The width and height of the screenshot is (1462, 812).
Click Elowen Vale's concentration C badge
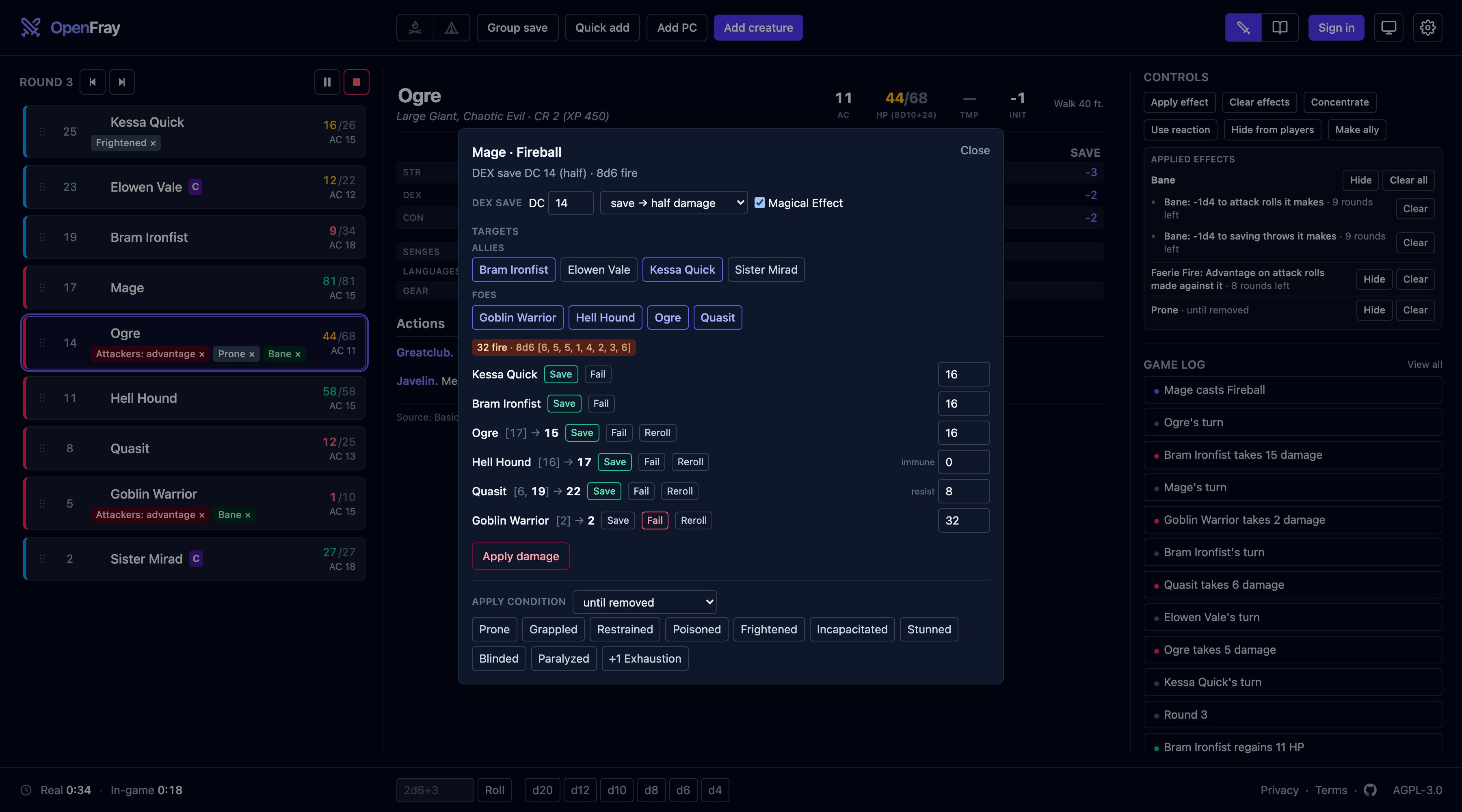pos(195,187)
